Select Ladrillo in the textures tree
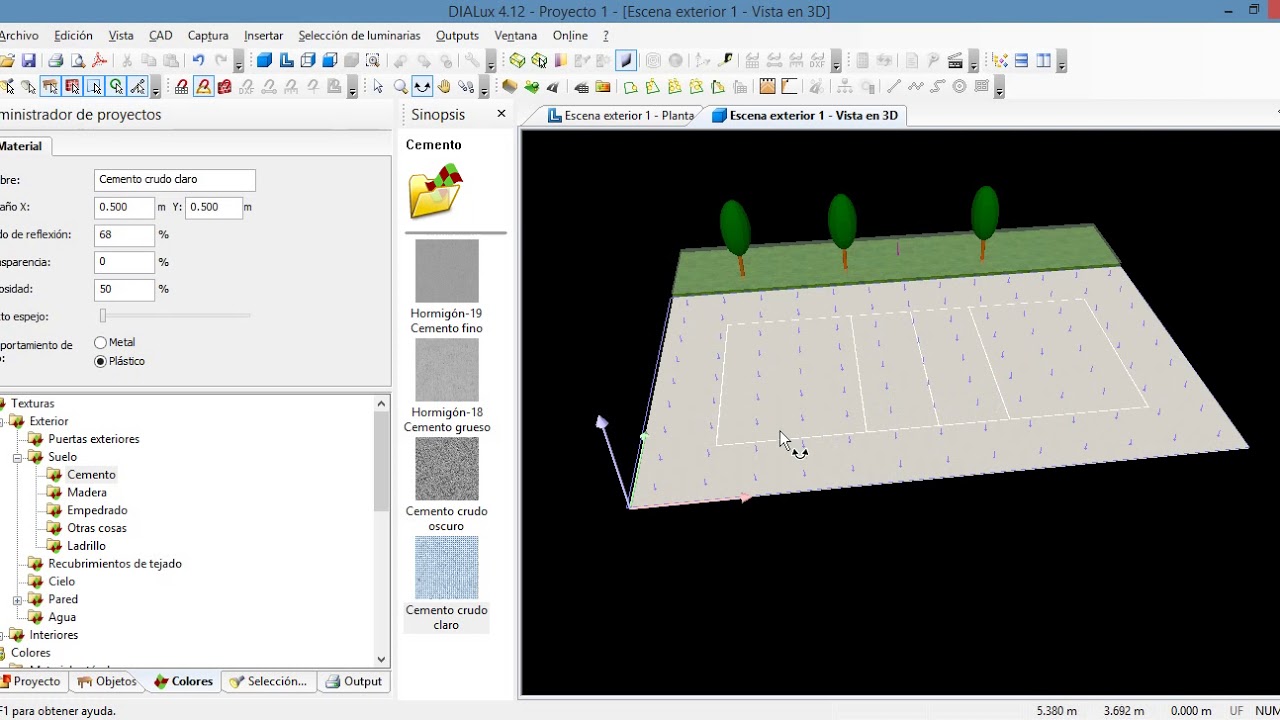 pyautogui.click(x=86, y=546)
